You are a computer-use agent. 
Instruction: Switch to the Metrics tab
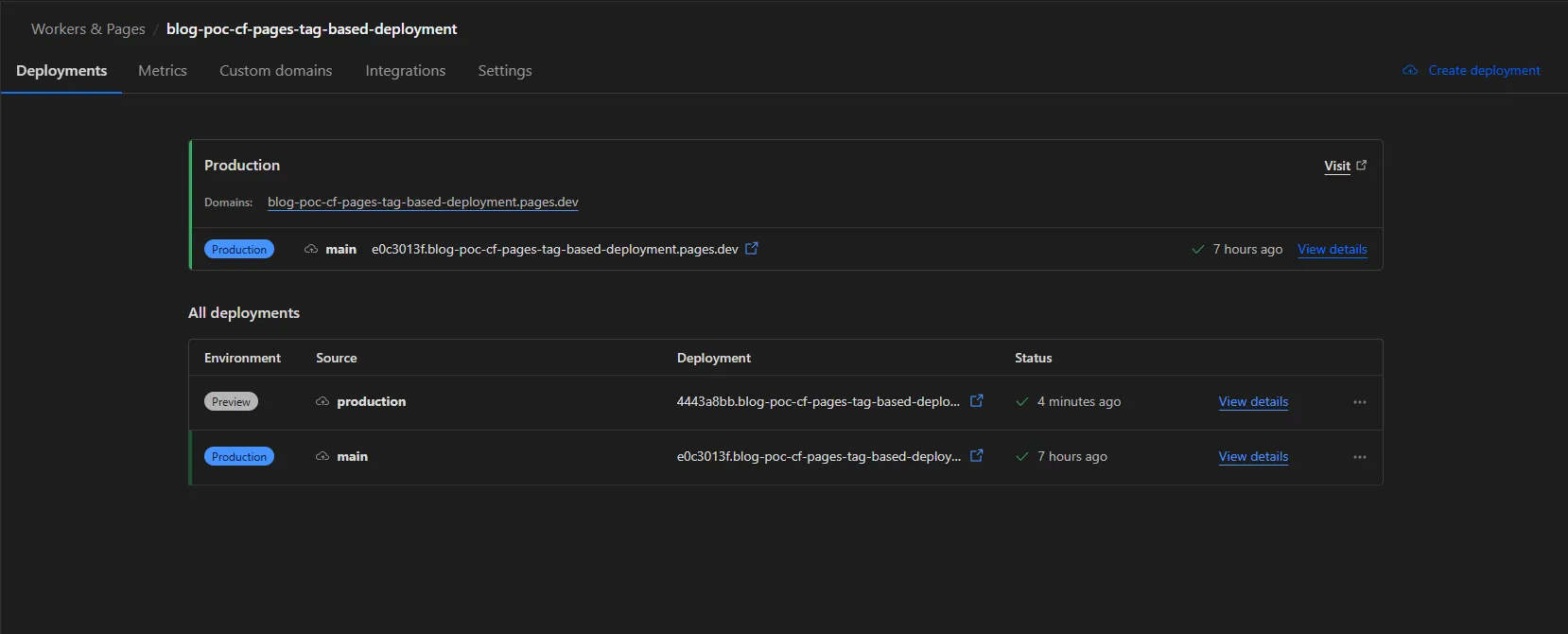163,71
